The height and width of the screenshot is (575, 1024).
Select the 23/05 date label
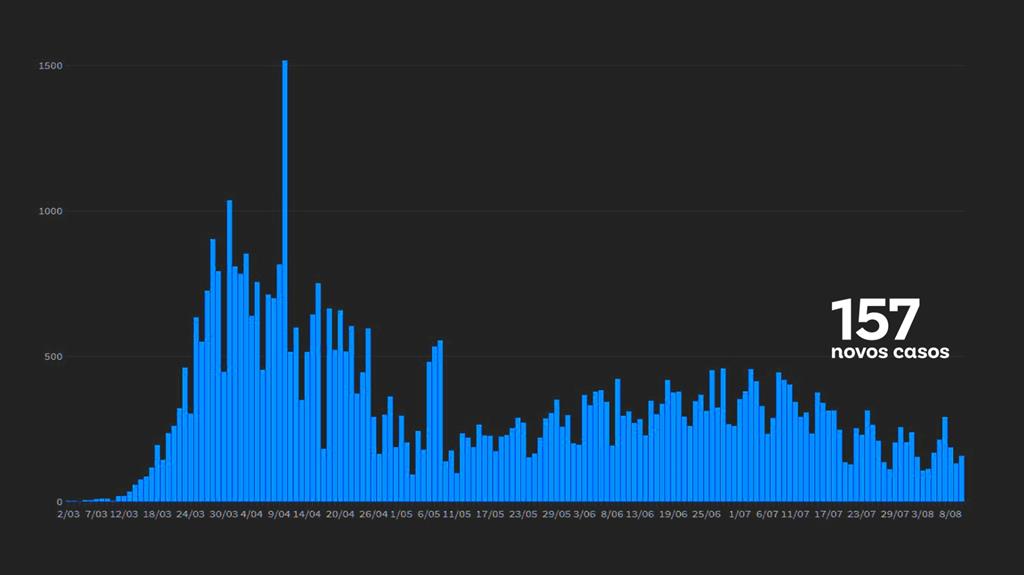pyautogui.click(x=523, y=514)
